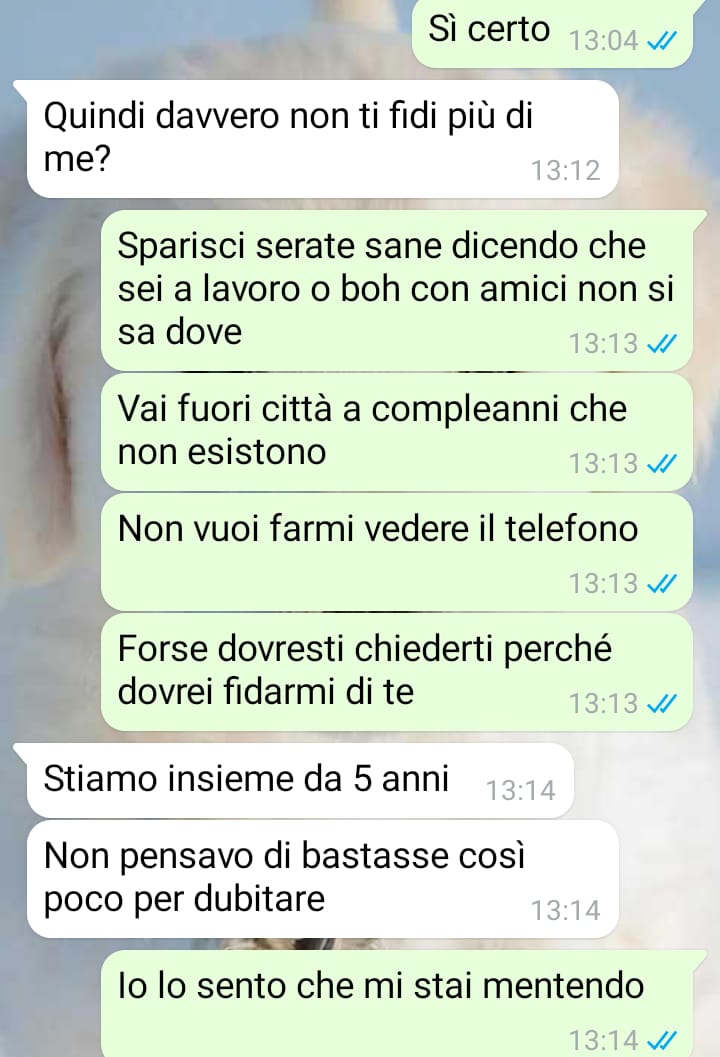Screen dimensions: 720x1057
Task: Click the 13:14 timestamp on 'Stiamo insieme' message
Action: click(x=520, y=791)
